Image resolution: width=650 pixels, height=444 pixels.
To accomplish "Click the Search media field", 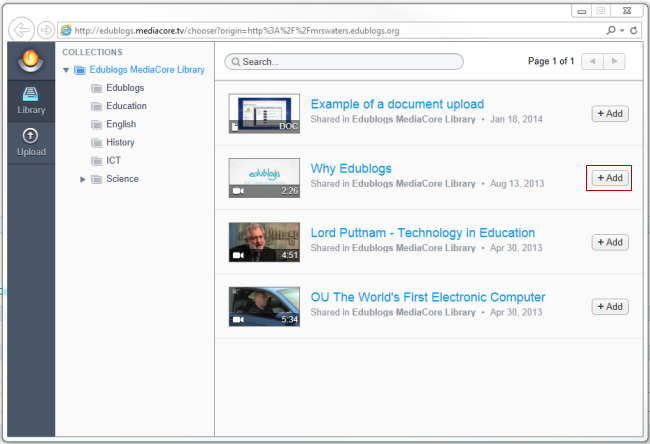I will click(x=344, y=62).
